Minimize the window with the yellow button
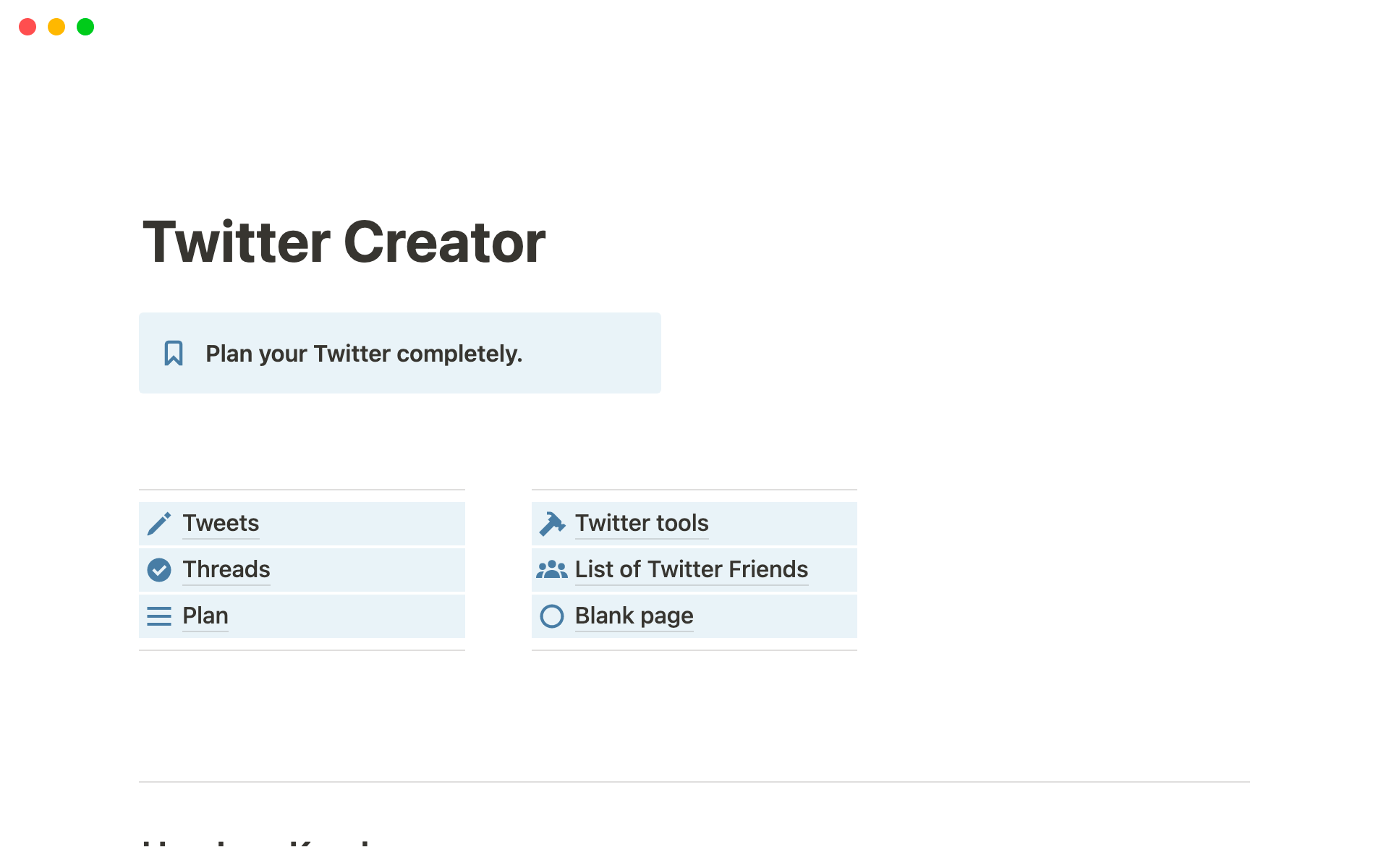 click(x=56, y=27)
